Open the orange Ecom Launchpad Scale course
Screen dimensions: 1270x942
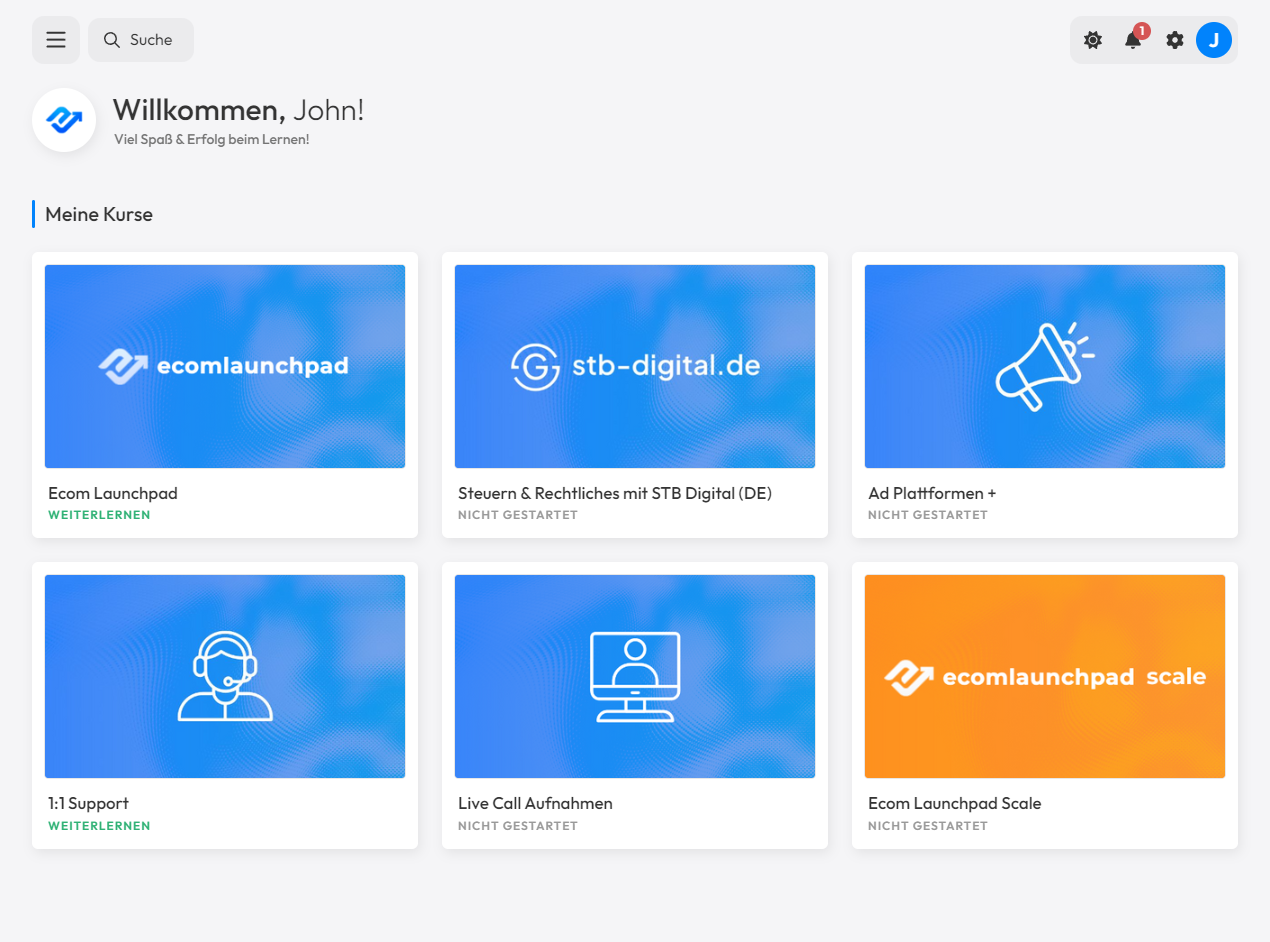(x=1045, y=676)
